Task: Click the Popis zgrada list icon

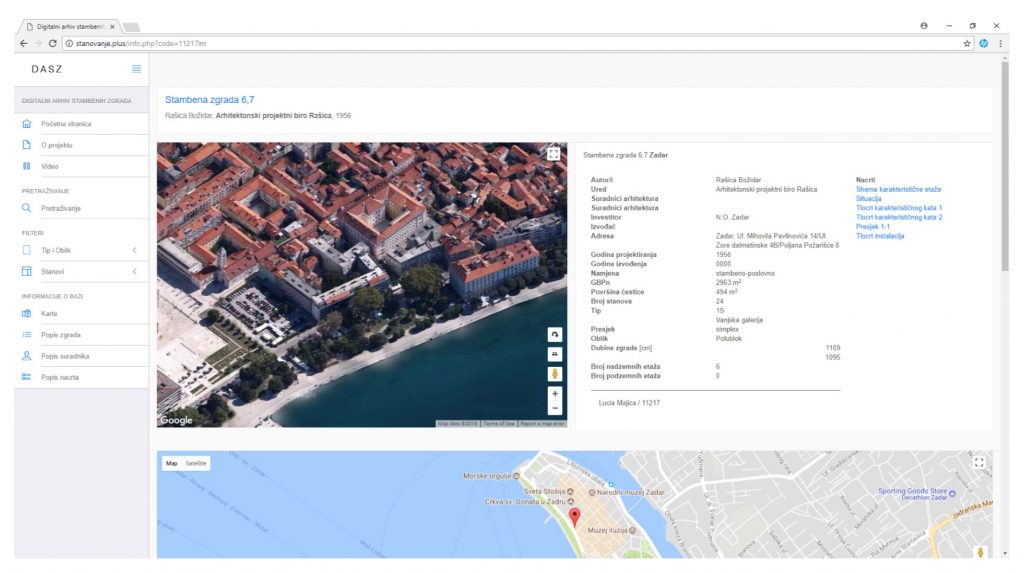Action: [x=27, y=335]
